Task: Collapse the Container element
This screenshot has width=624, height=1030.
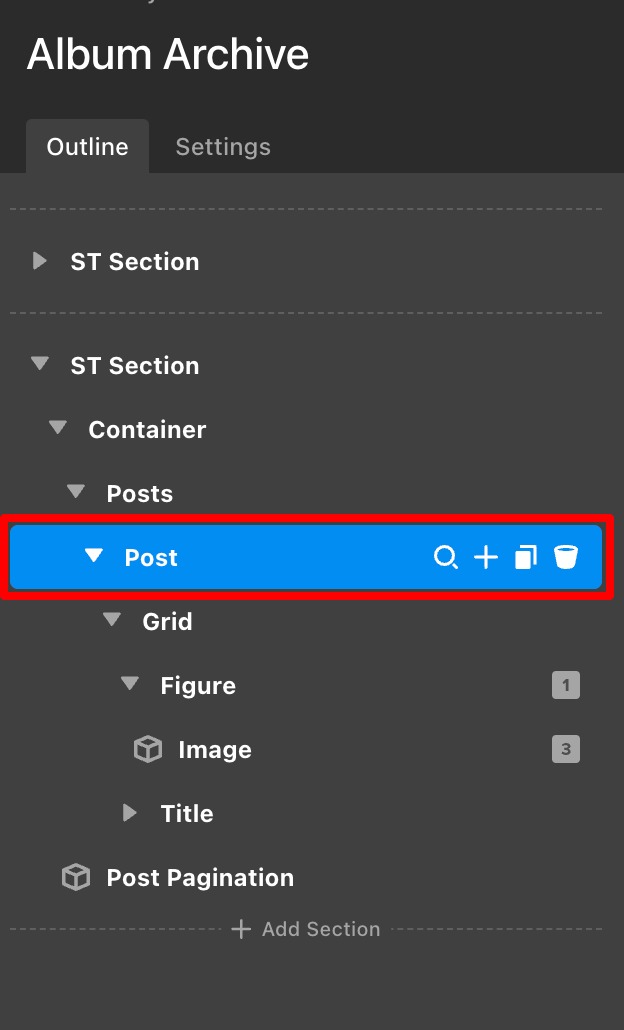Action: [58, 429]
